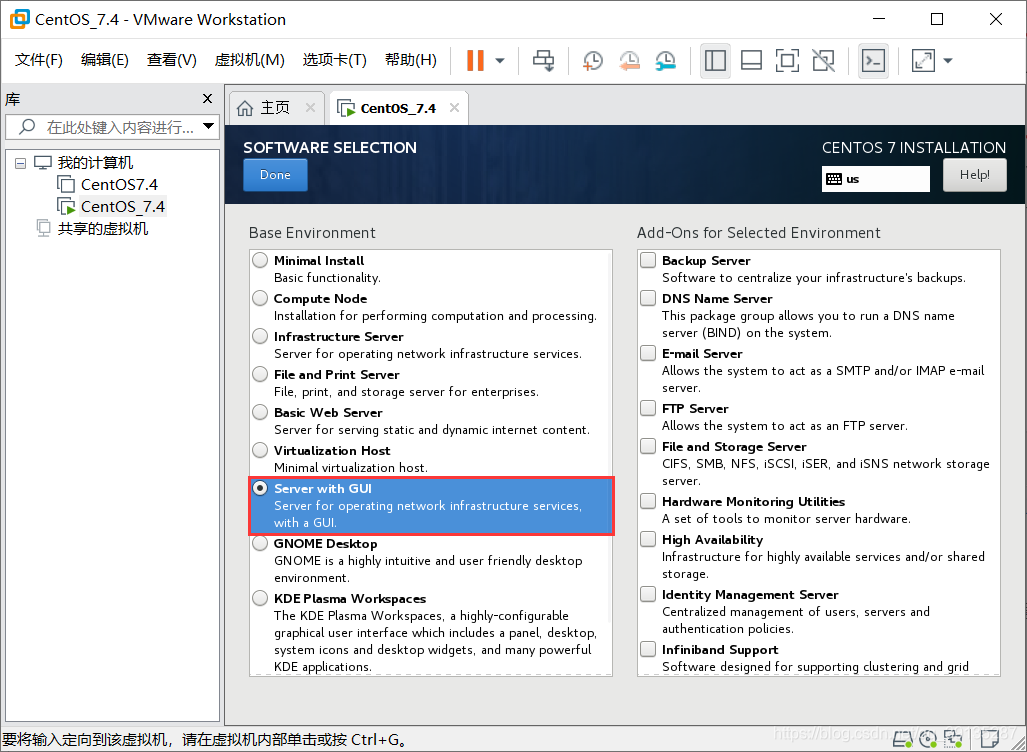Select Server with GUI radio button
The height and width of the screenshot is (752, 1027).
pos(260,488)
